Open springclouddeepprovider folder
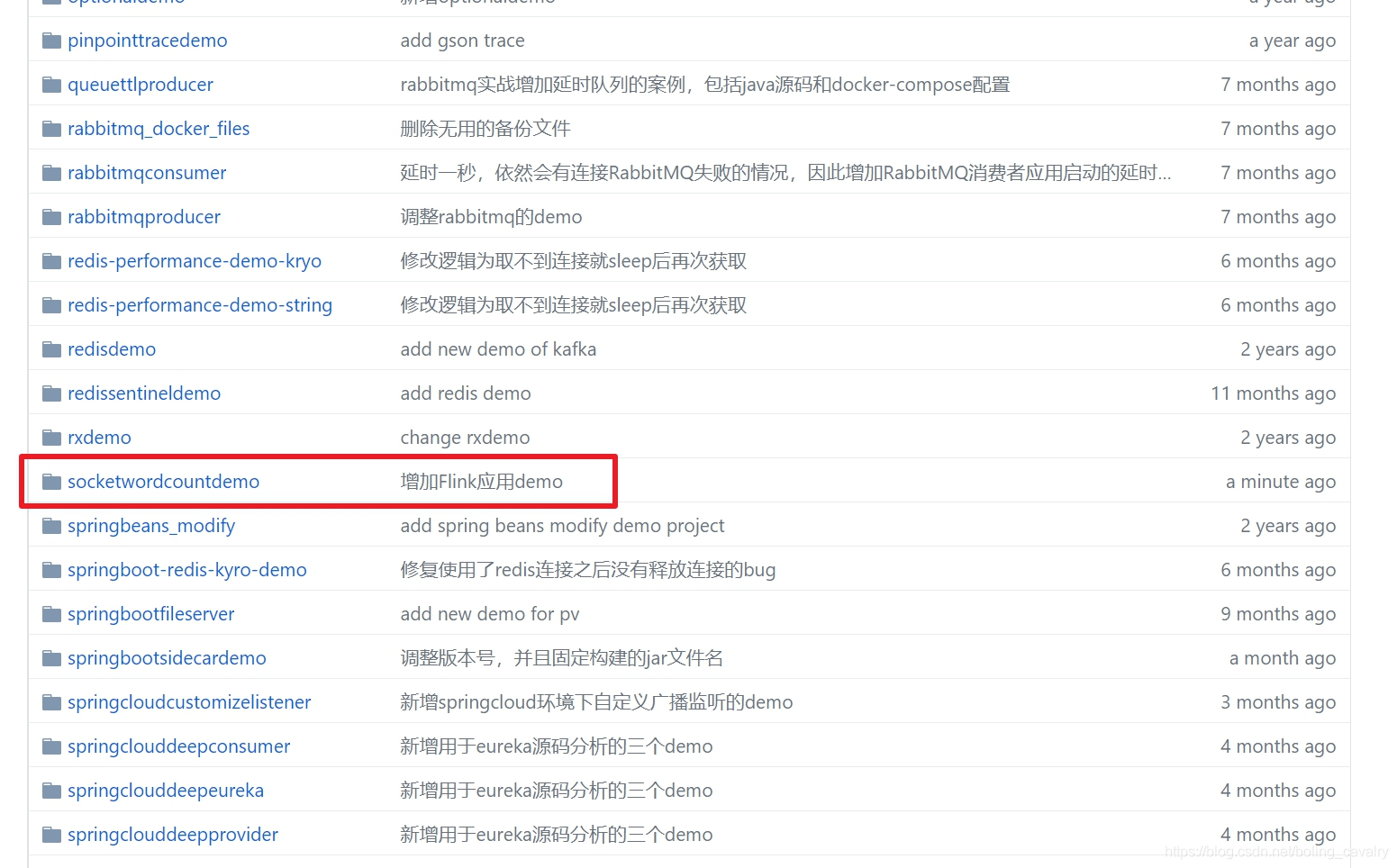Screen dimensions: 1397x868 click(x=173, y=835)
